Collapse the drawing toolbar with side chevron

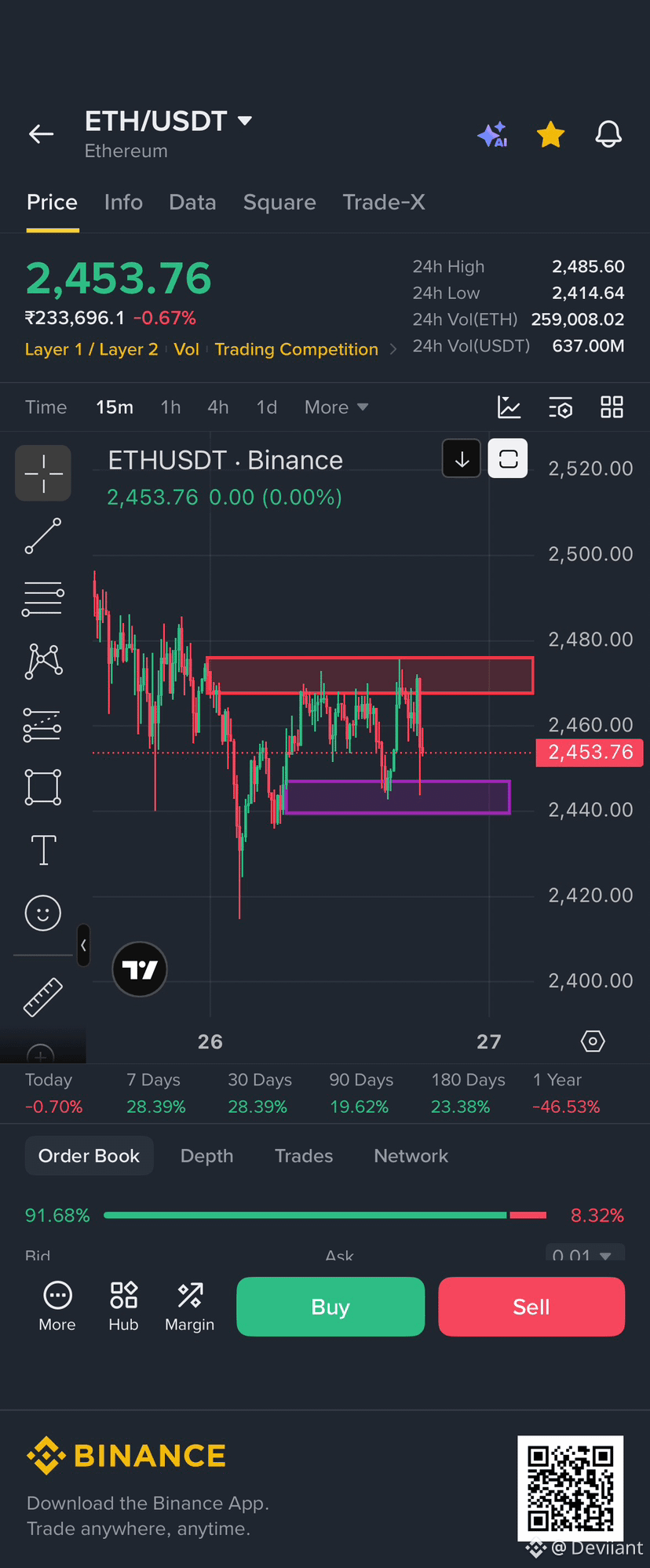coord(83,946)
